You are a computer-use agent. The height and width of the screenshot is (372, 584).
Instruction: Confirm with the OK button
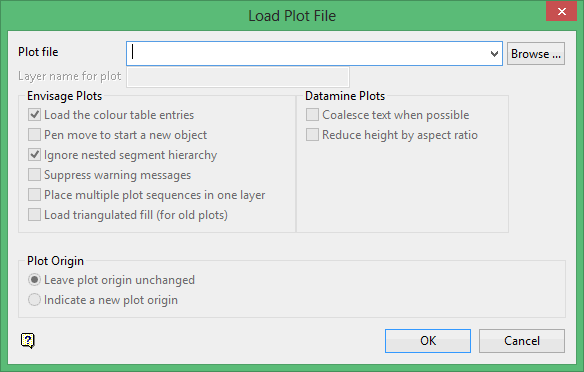428,341
